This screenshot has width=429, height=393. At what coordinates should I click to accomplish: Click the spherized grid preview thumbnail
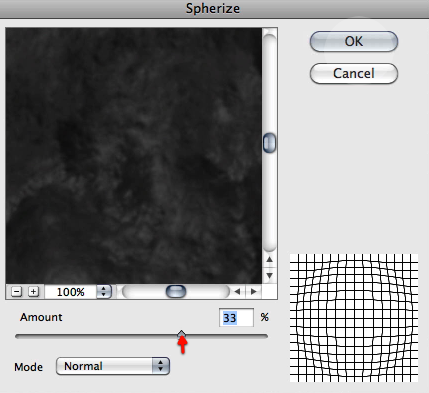[x=354, y=318]
